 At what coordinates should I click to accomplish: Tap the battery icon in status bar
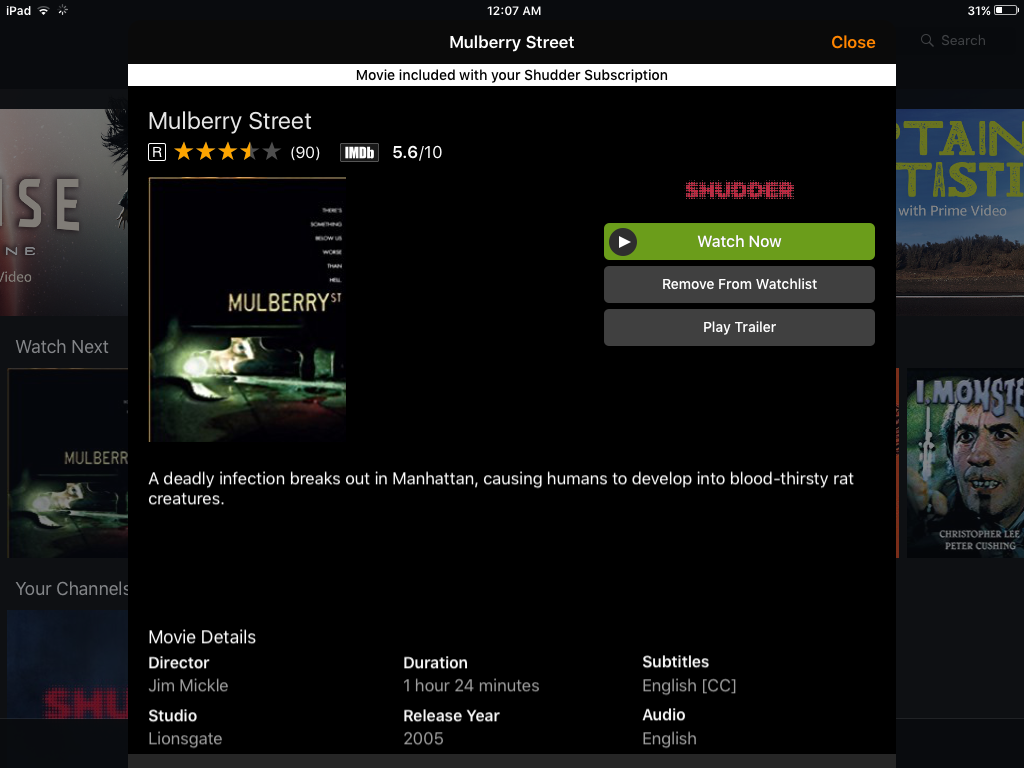(1006, 10)
